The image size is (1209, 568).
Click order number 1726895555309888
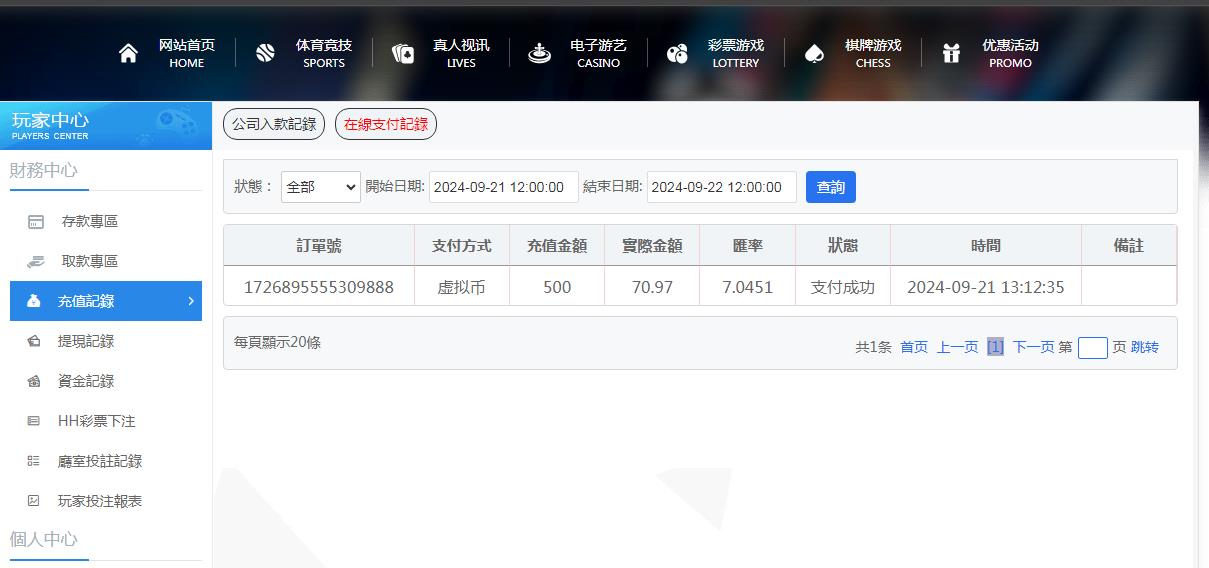[319, 287]
